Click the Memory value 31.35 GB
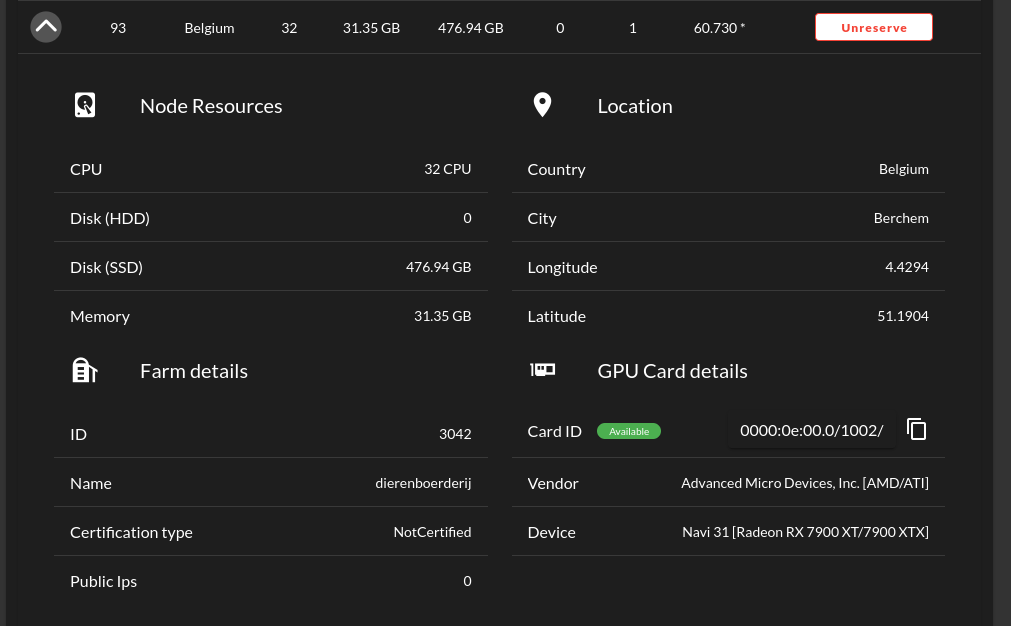Viewport: 1011px width, 626px height. [x=442, y=315]
